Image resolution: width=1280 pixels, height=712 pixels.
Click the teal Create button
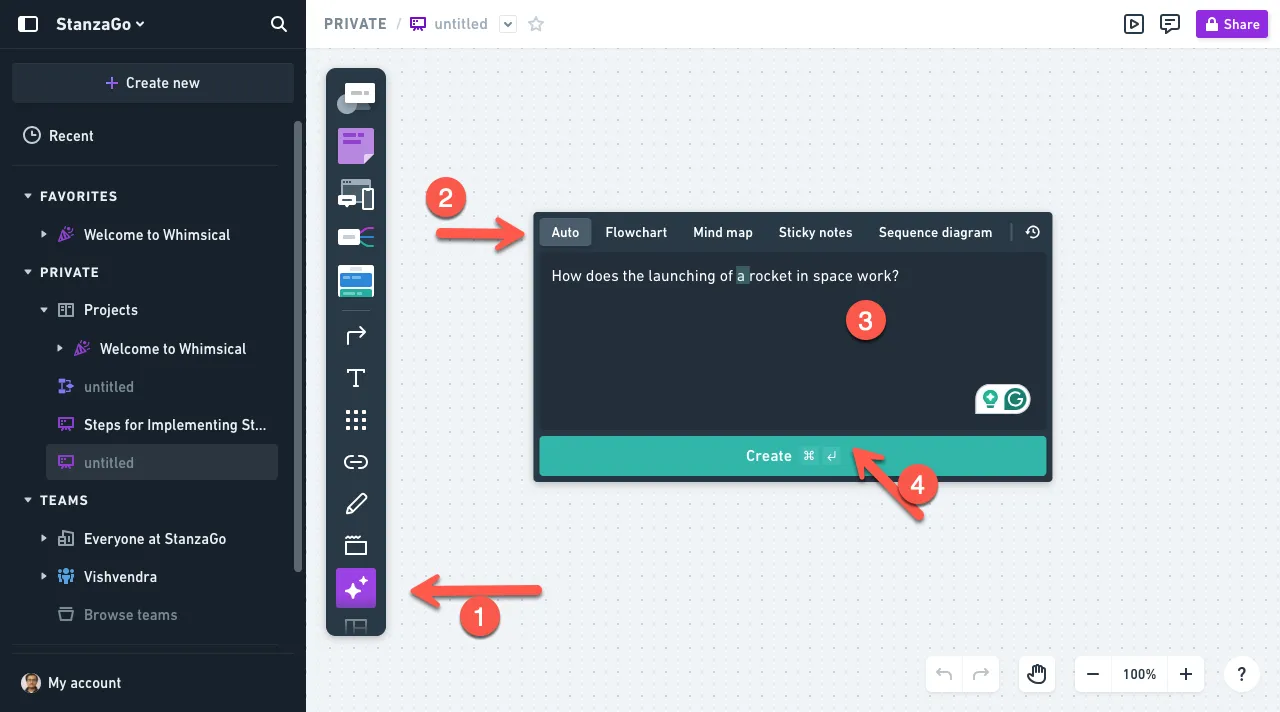coord(793,456)
